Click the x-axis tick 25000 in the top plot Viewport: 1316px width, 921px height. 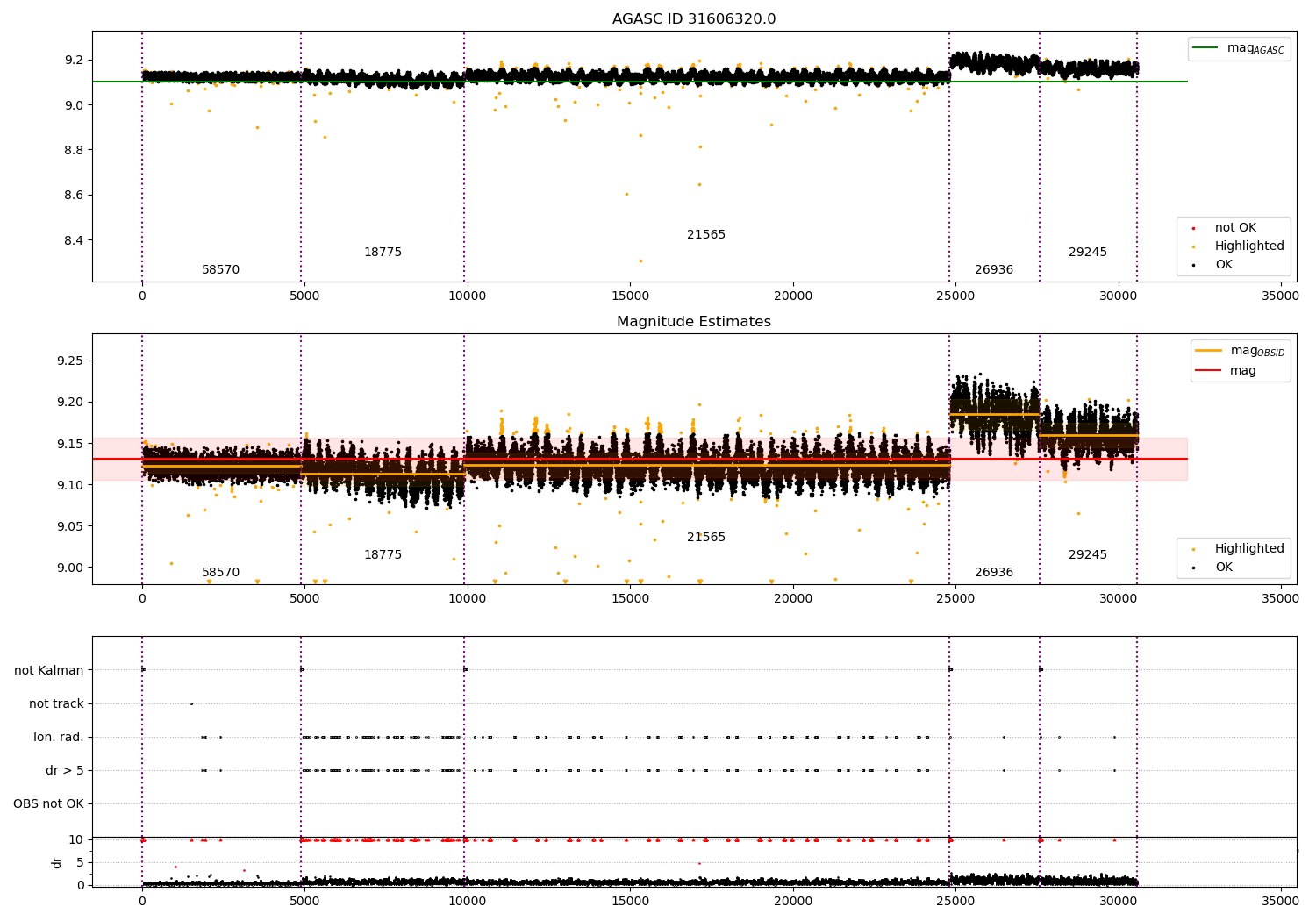pyautogui.click(x=955, y=296)
